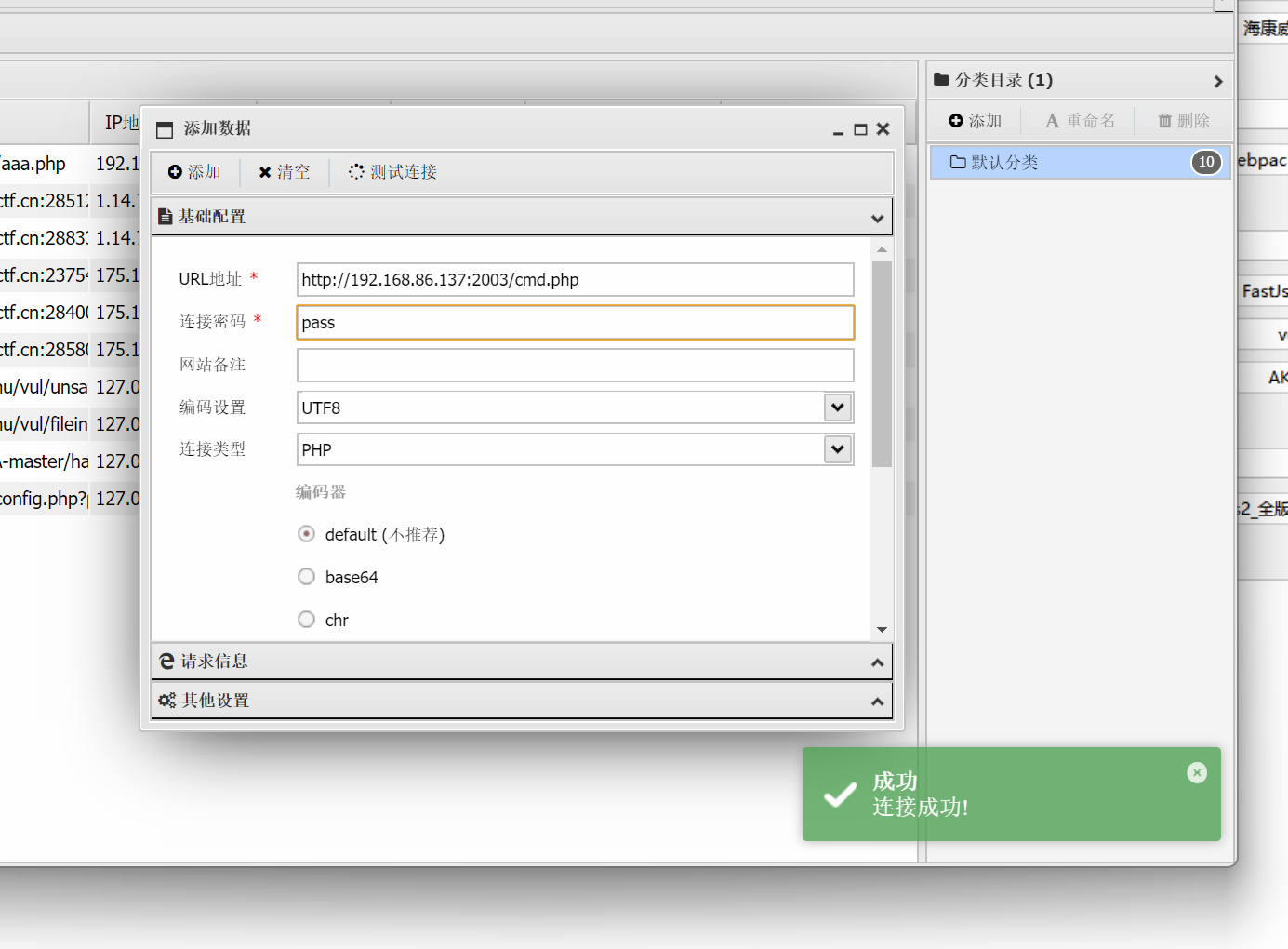1288x949 pixels.
Task: Dismiss the 连接成功 success notification
Action: [1197, 772]
